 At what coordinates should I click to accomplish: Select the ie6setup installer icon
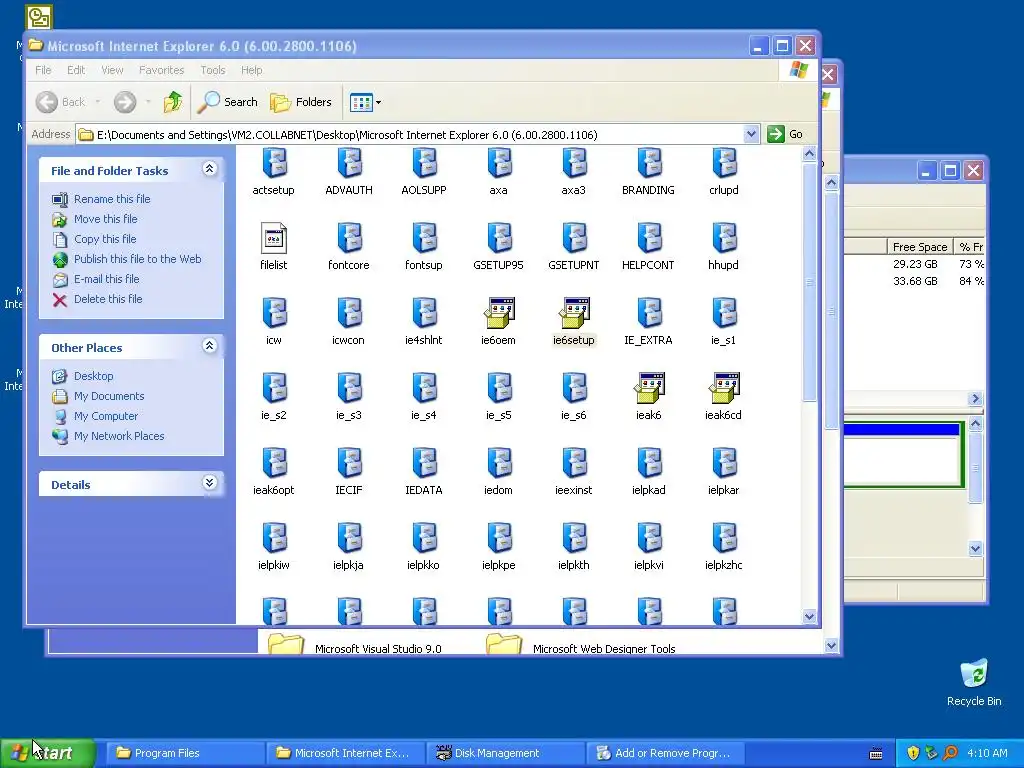[x=574, y=313]
